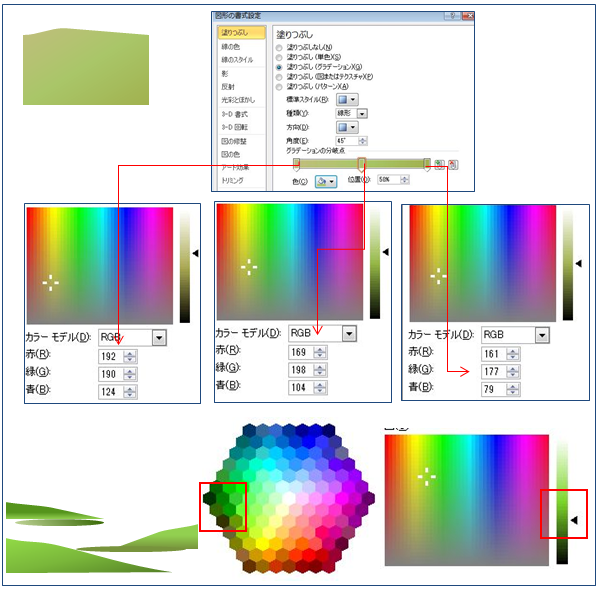Switch to 線の色 category

point(230,46)
